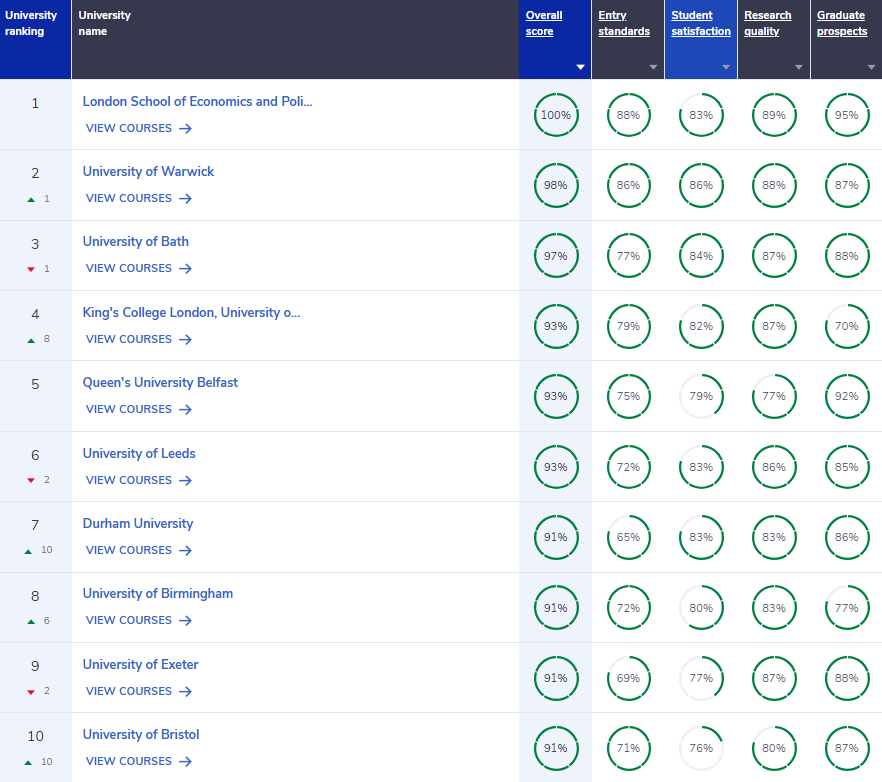View courses for University of Exeter
Viewport: 882px width, 782px height.
[139, 691]
